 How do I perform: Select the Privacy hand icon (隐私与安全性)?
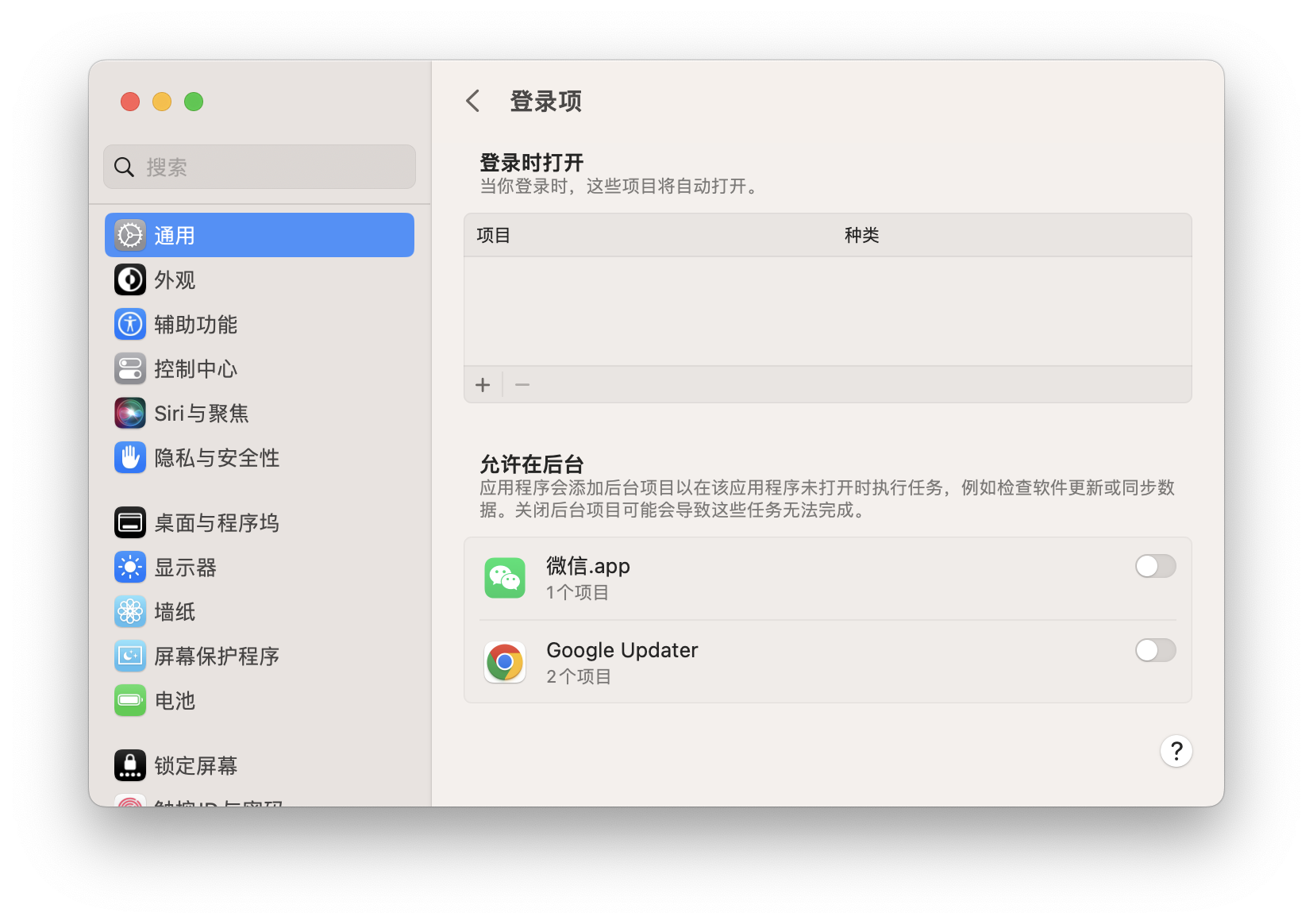(130, 457)
